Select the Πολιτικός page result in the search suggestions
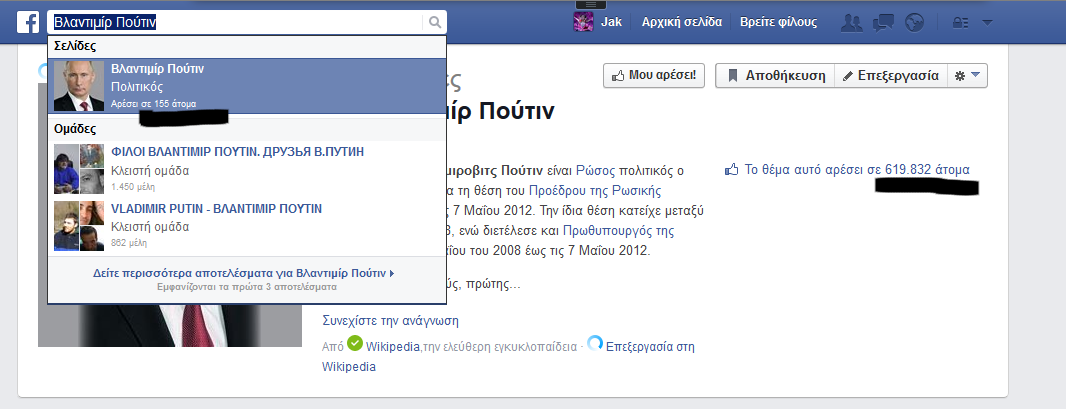This screenshot has width=1066, height=409. (246, 86)
